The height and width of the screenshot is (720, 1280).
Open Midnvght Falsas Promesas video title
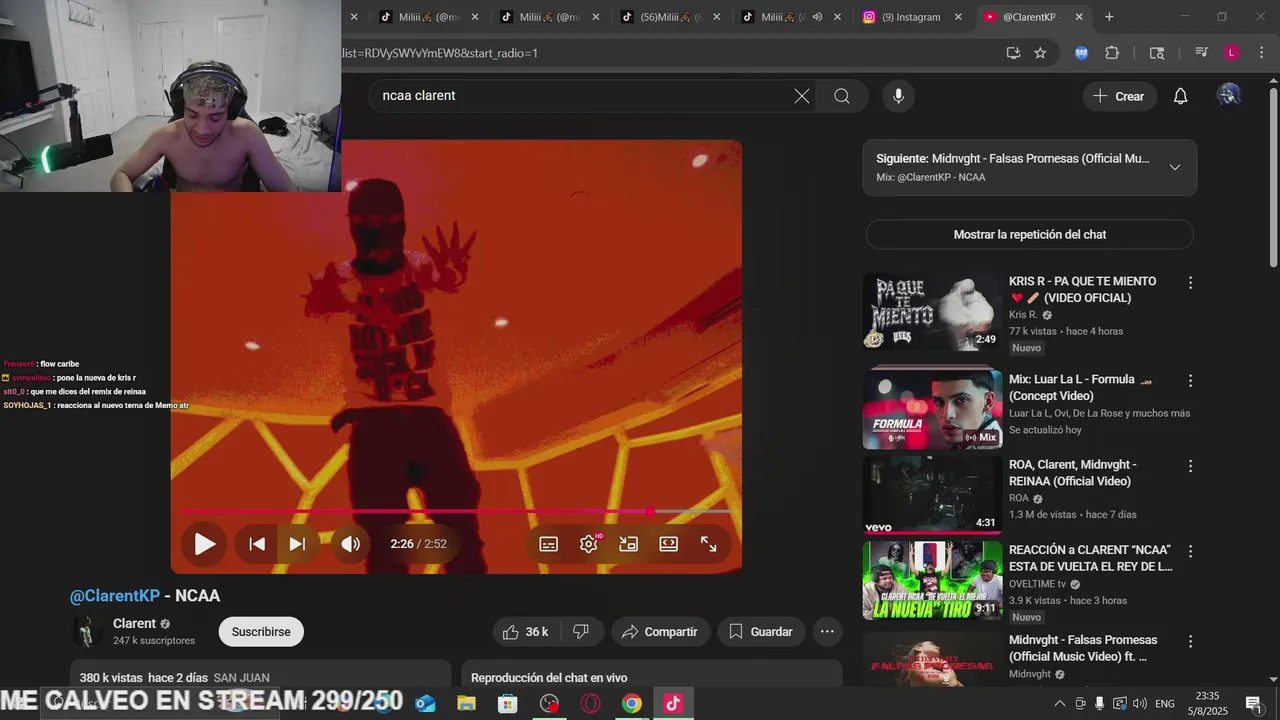pyautogui.click(x=1083, y=648)
